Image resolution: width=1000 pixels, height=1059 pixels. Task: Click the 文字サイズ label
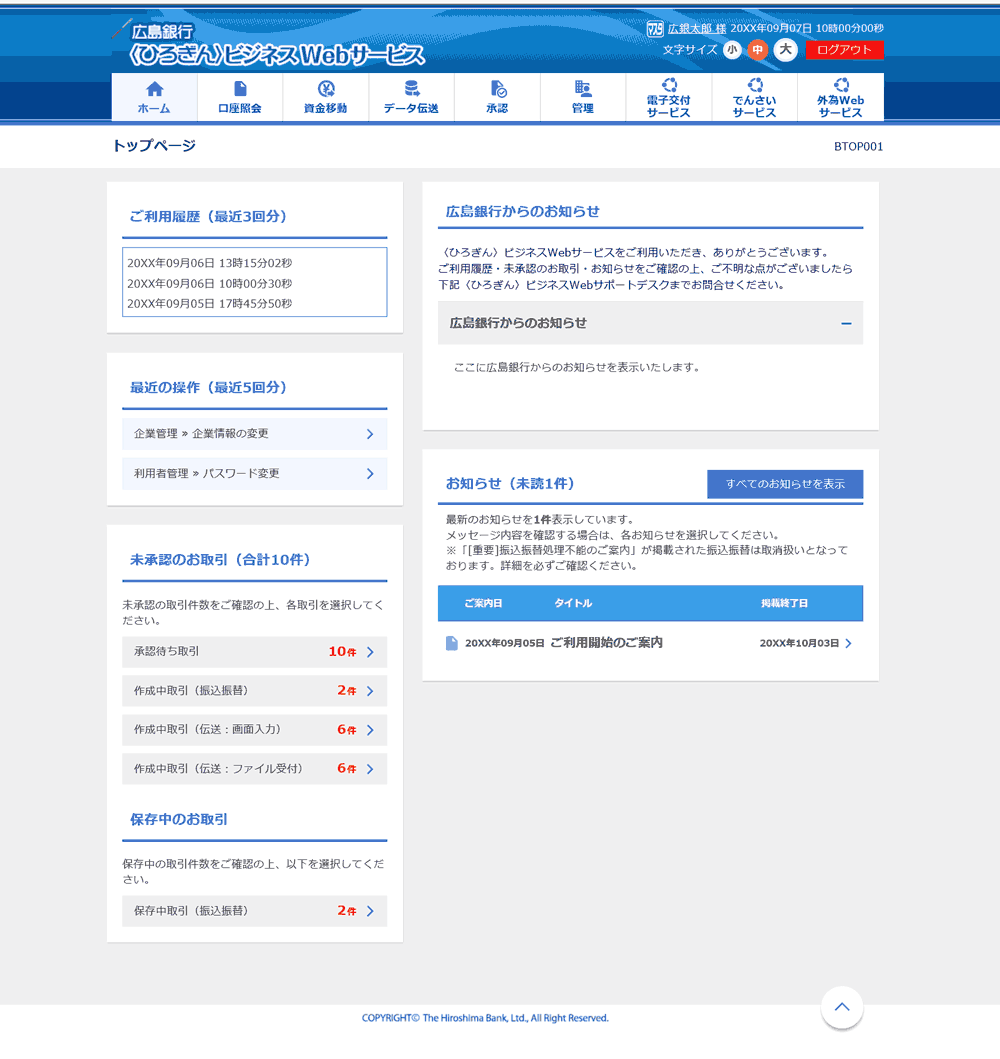click(690, 50)
